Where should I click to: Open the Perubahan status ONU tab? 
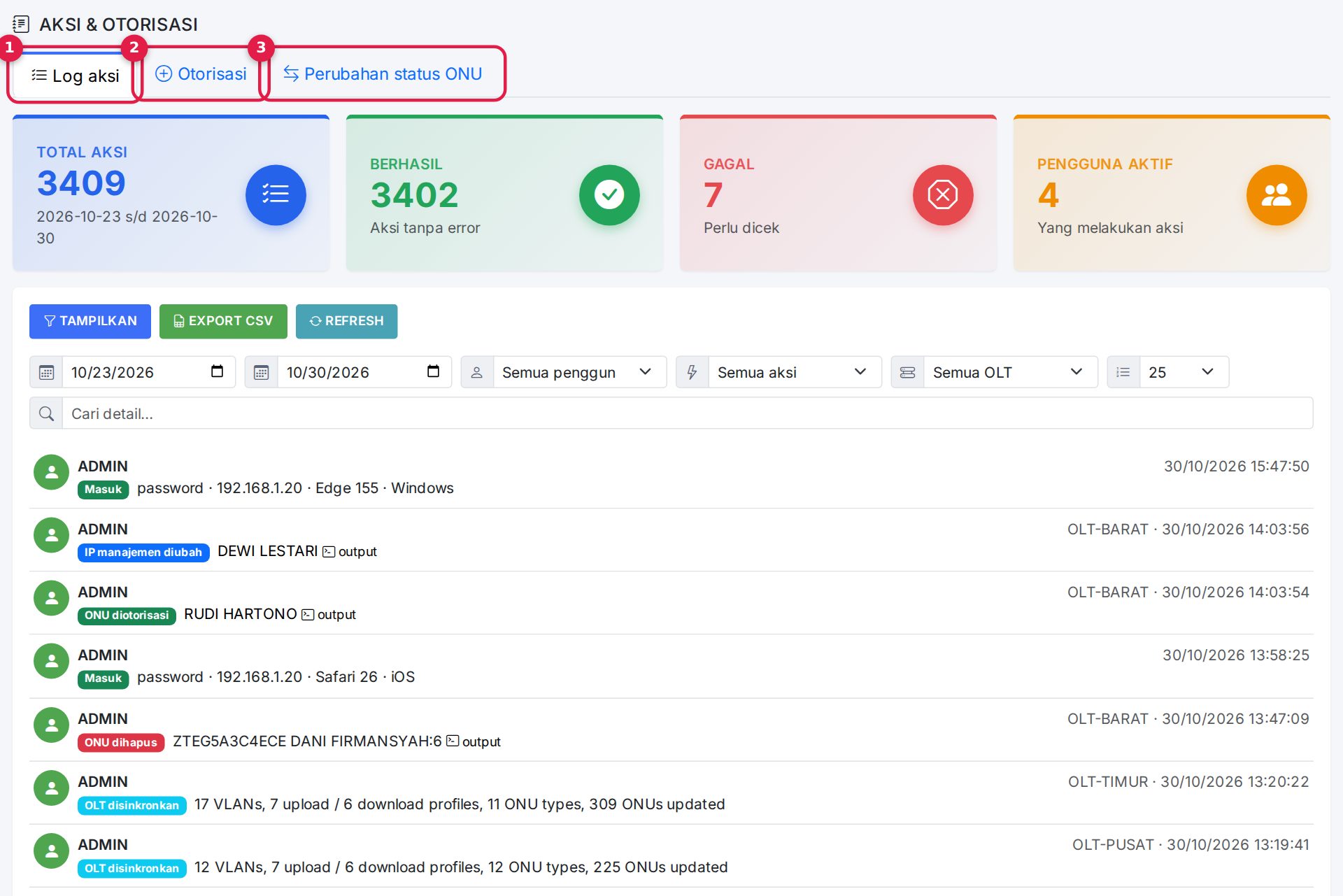tap(383, 74)
